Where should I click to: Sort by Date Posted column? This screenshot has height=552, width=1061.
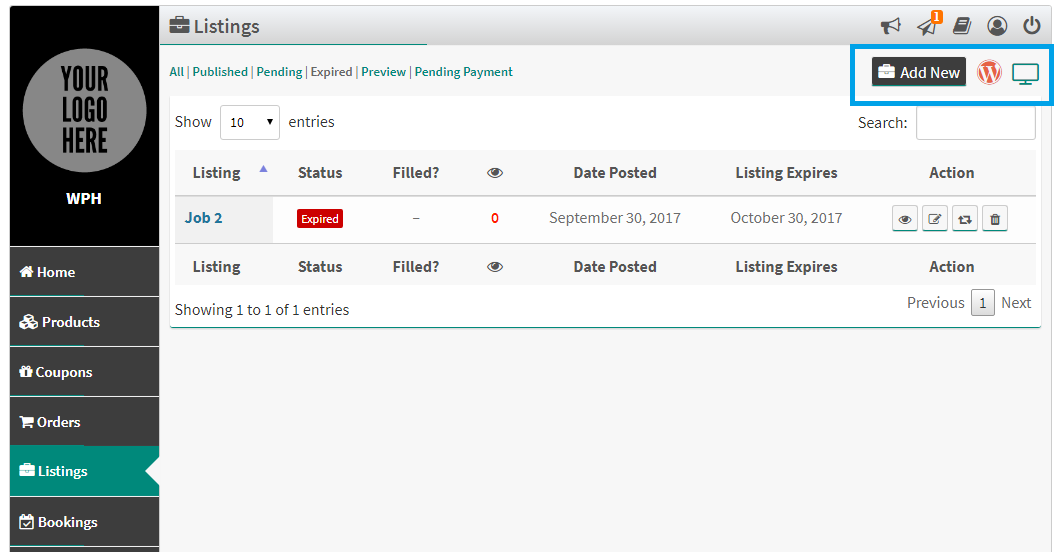pyautogui.click(x=615, y=172)
